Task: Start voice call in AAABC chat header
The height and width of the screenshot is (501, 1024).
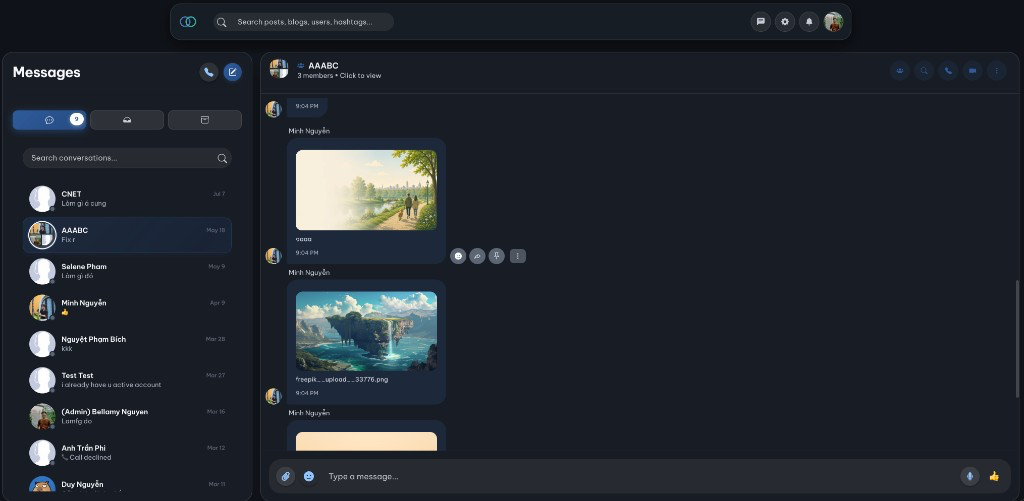Action: coord(948,71)
